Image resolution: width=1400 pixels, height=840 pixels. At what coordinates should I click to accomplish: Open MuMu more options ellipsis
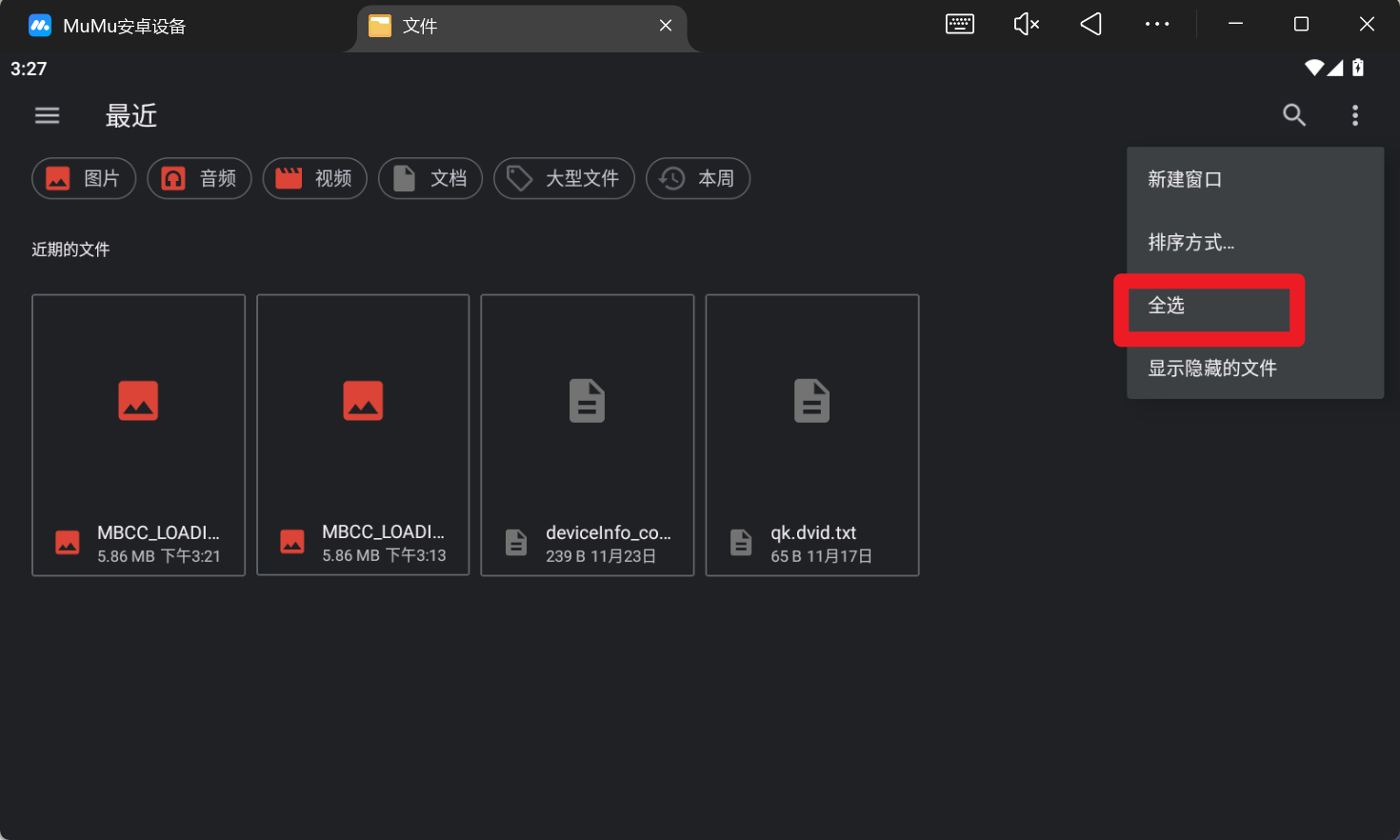click(x=1156, y=25)
